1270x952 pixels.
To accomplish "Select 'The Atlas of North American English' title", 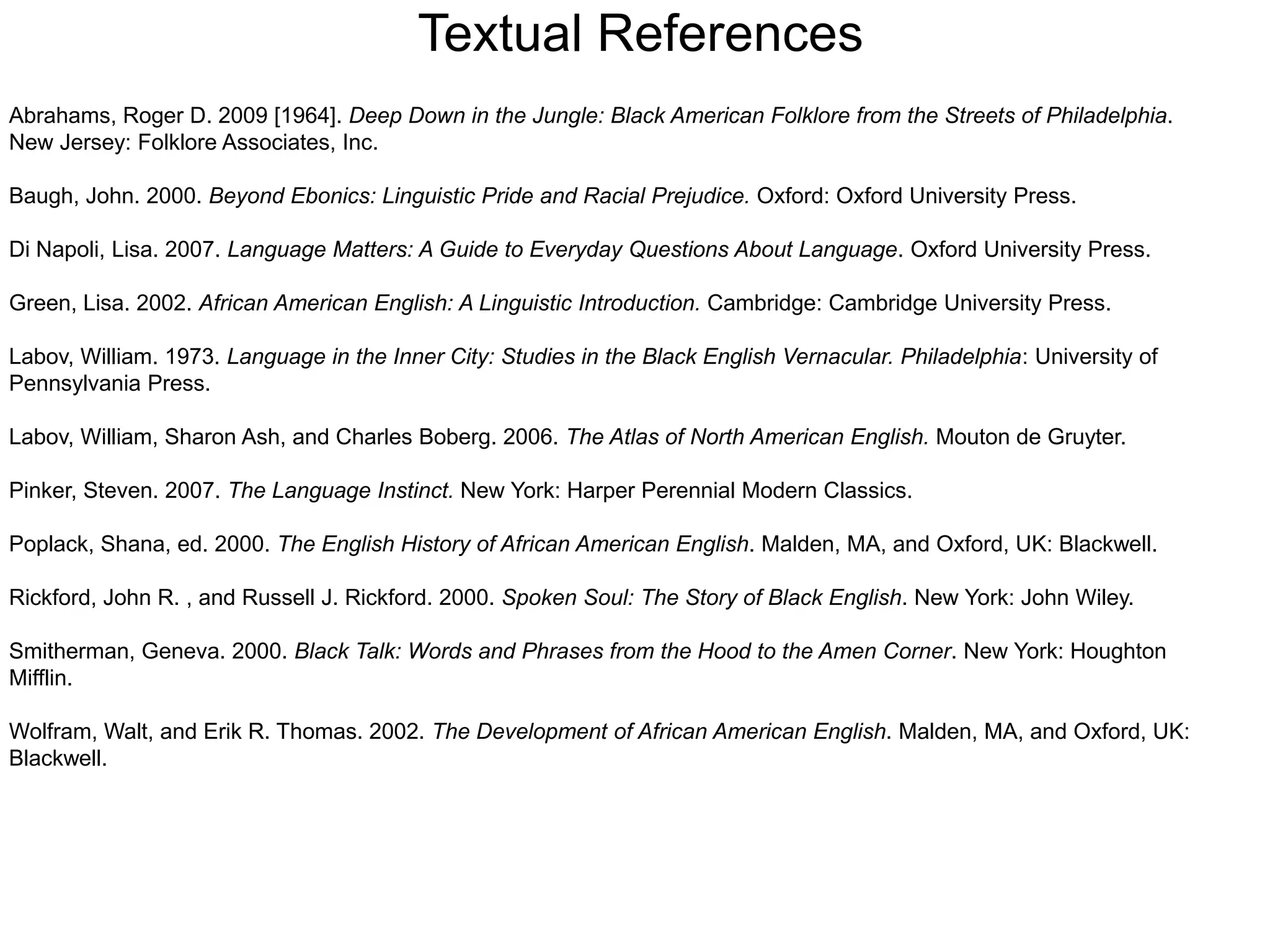I will (x=747, y=438).
